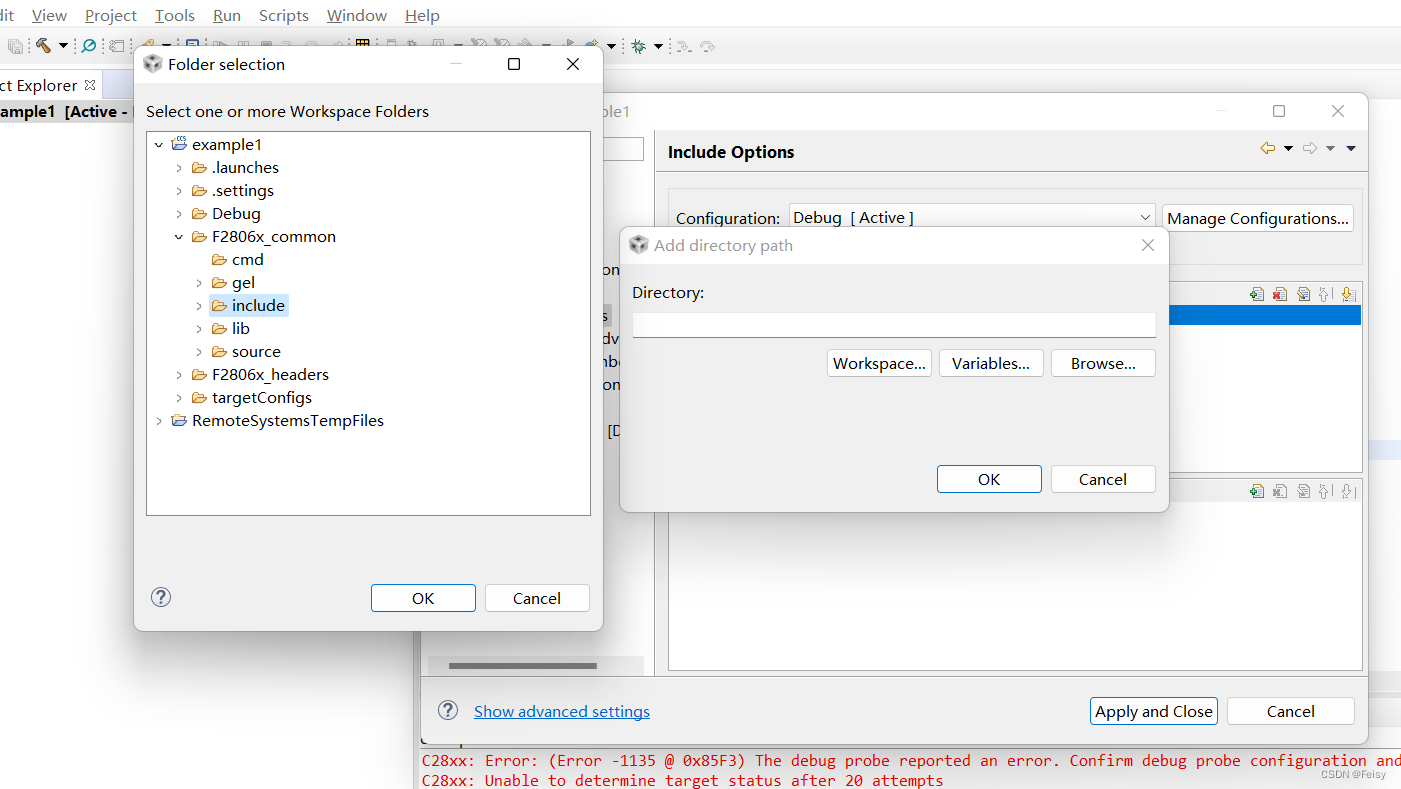This screenshot has height=789, width=1401.
Task: Click the Variables... button
Action: 991,363
